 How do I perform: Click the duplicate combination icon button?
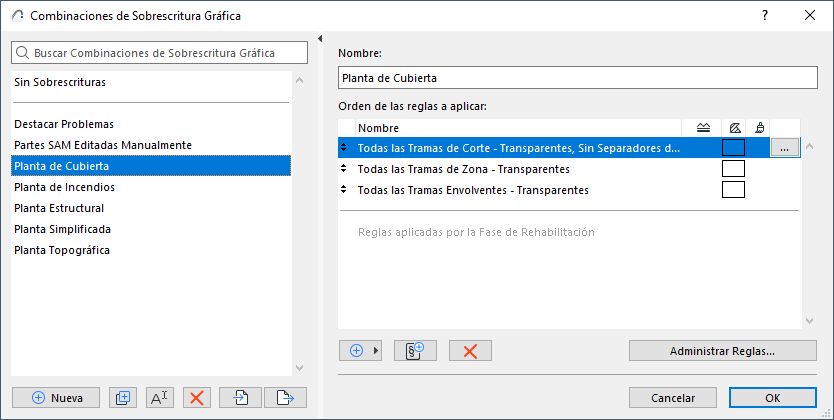click(123, 397)
